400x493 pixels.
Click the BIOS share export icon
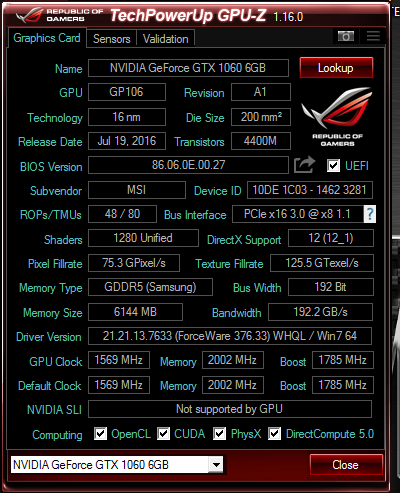tap(304, 165)
